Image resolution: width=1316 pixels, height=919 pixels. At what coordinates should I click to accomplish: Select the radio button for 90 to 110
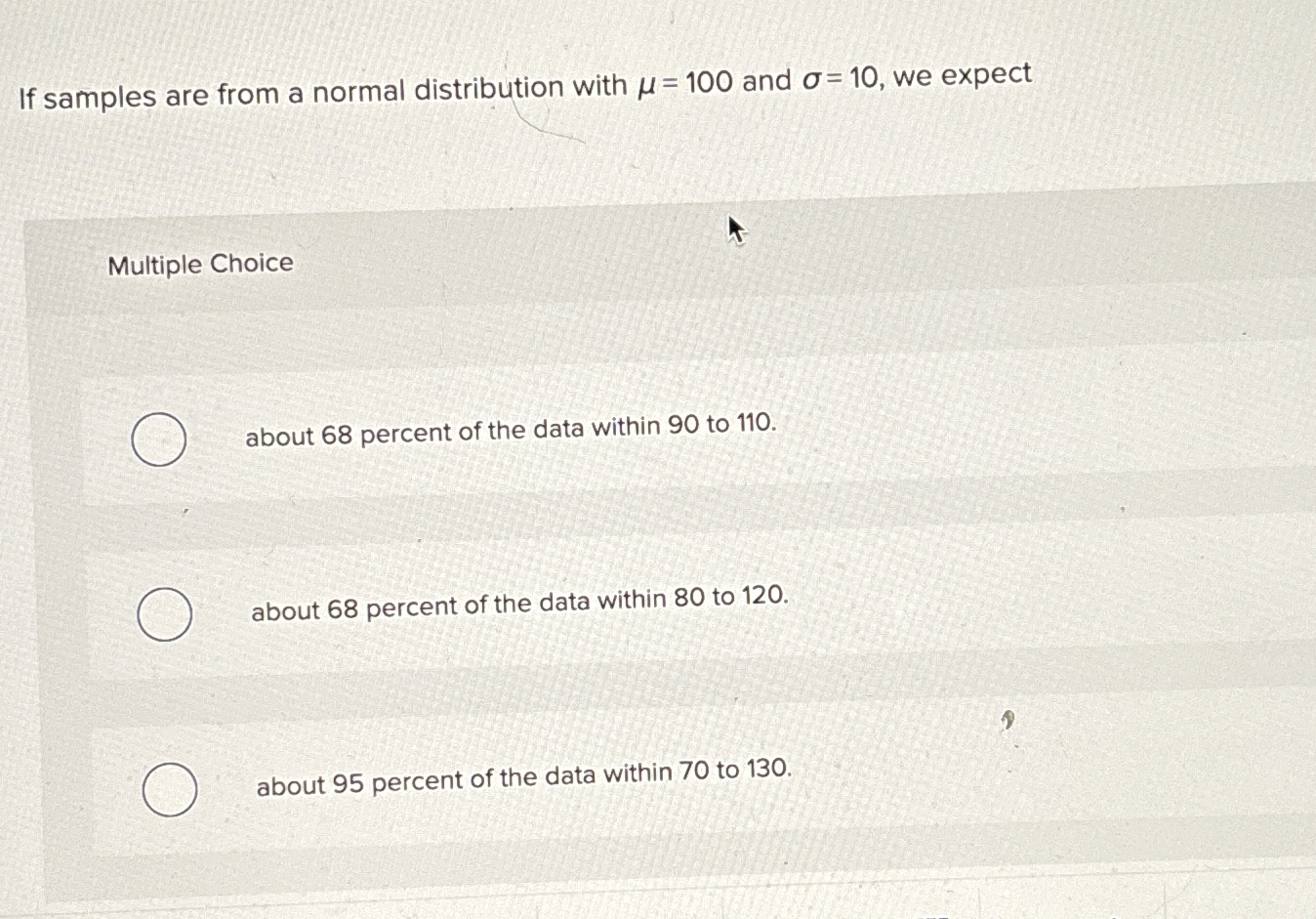(x=159, y=439)
